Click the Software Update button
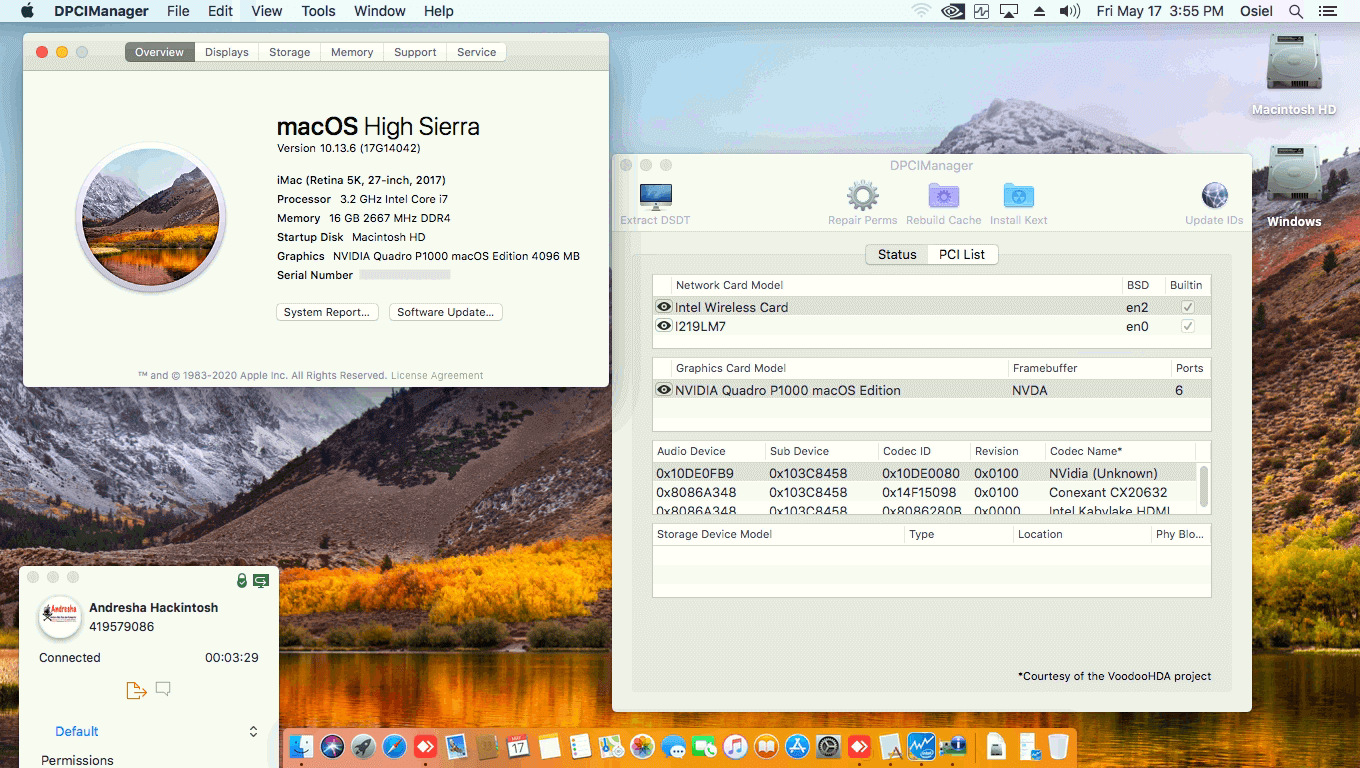 (x=445, y=312)
